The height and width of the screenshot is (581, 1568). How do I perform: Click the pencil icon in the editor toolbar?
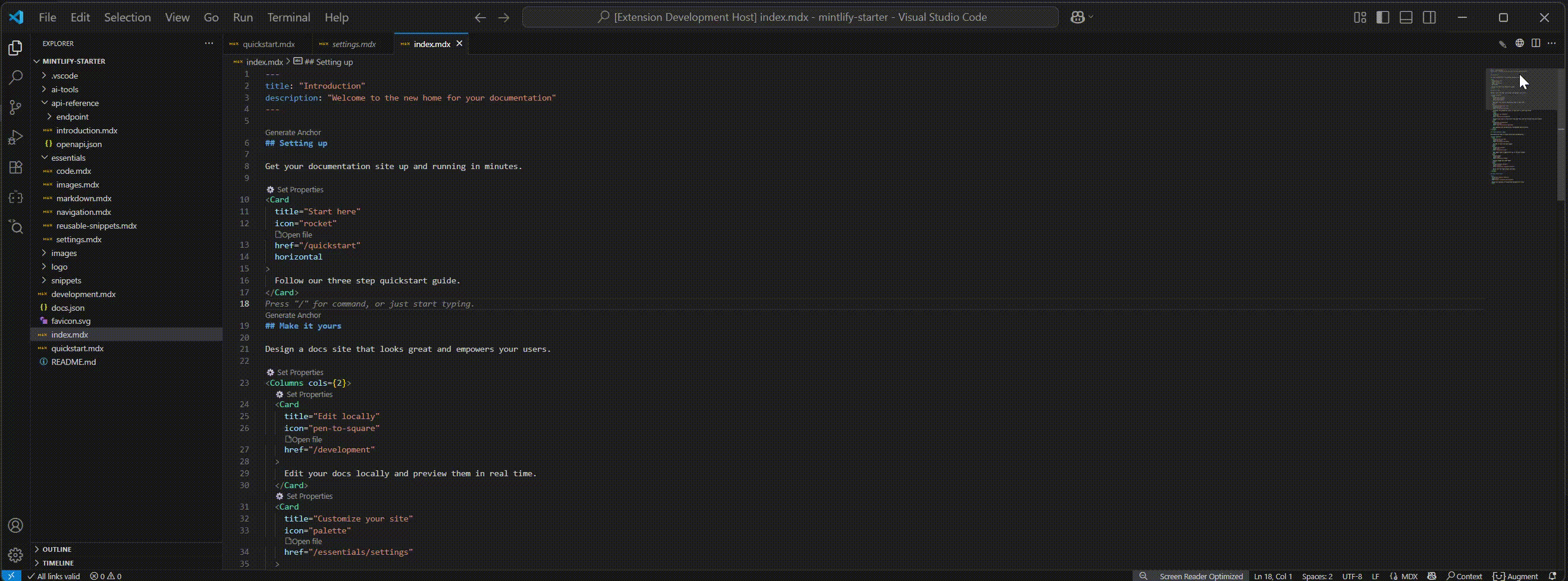(1502, 44)
